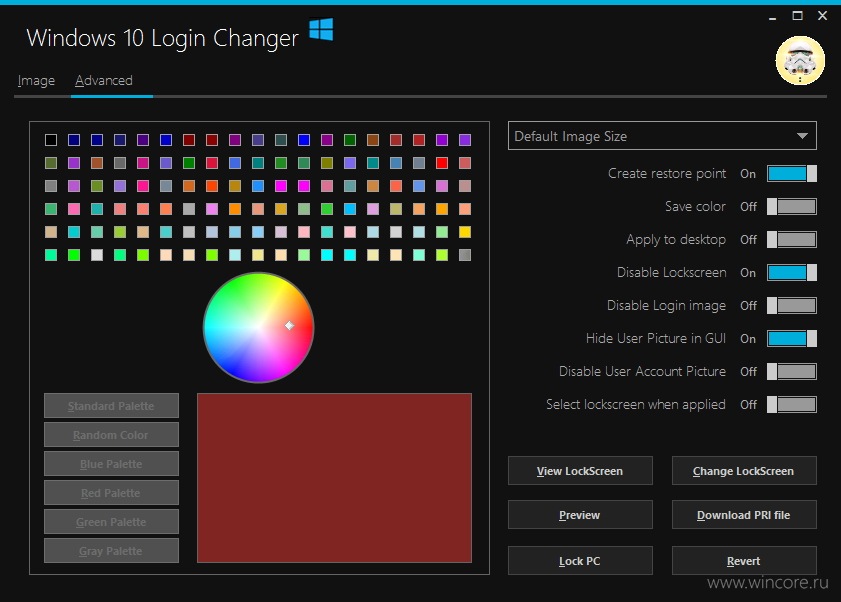Click the large dark red color preview box

tap(334, 478)
